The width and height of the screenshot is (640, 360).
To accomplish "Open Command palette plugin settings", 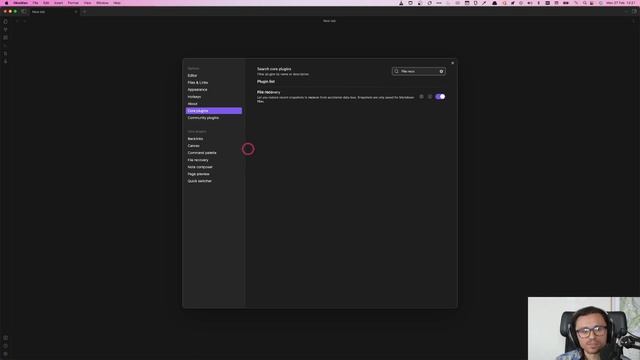I will [x=202, y=153].
